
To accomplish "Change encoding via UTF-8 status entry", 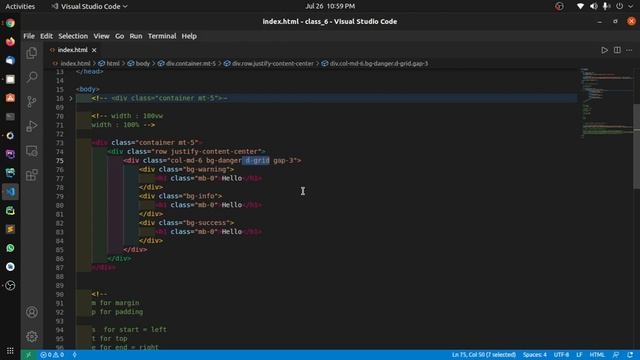I will [561, 355].
